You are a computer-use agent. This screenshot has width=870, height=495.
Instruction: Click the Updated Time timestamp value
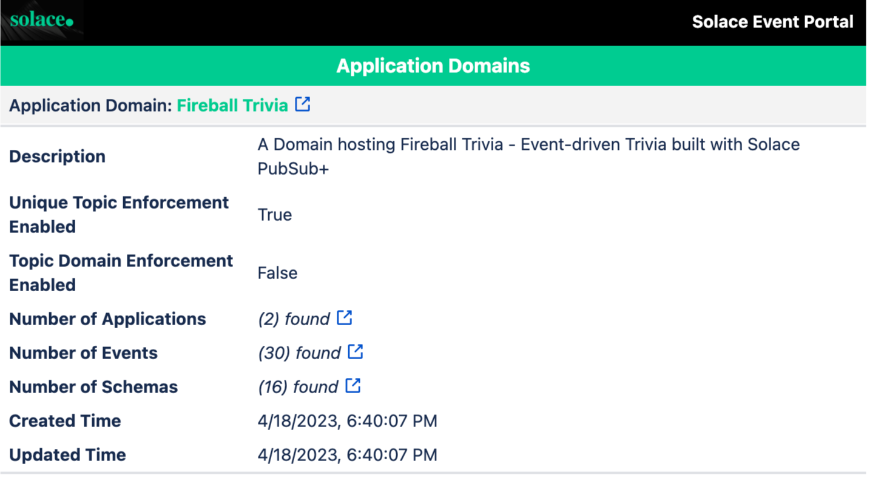(347, 455)
